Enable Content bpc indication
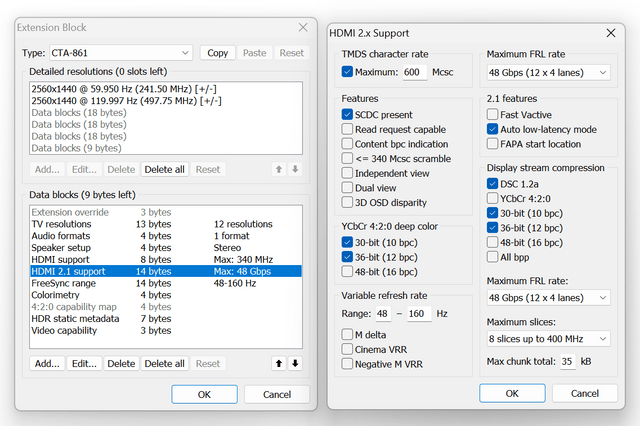 347,144
